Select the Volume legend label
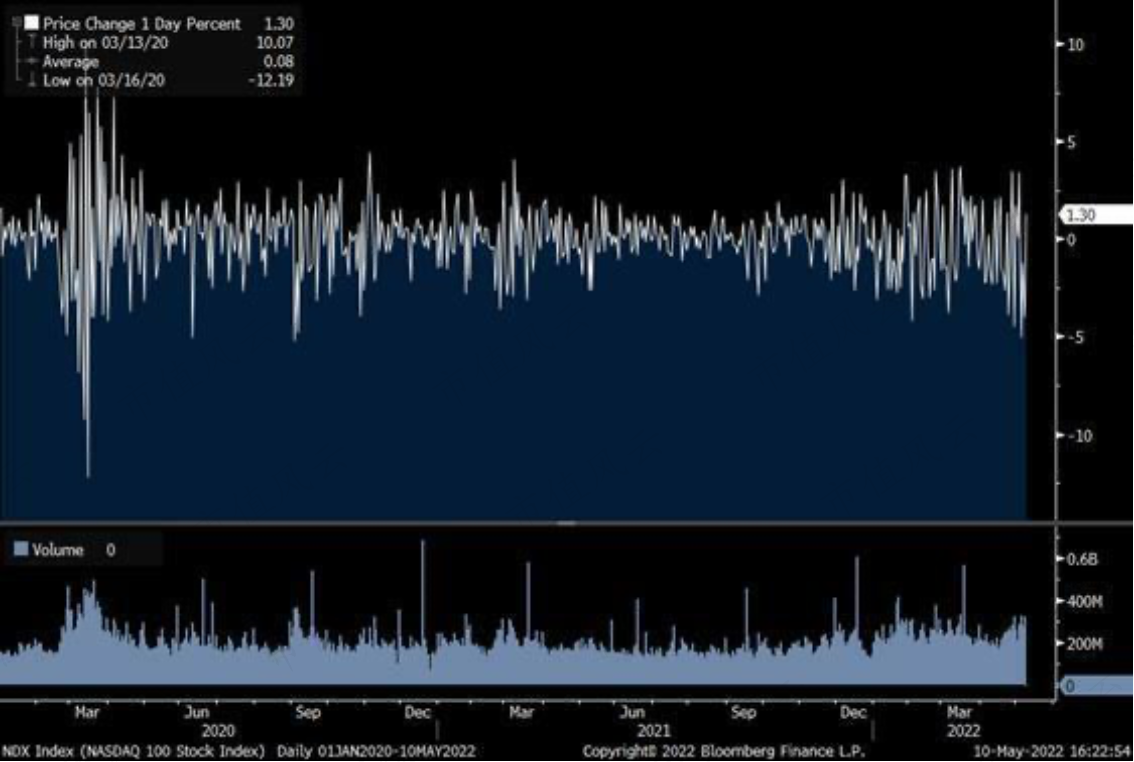1134x762 pixels. [58, 550]
